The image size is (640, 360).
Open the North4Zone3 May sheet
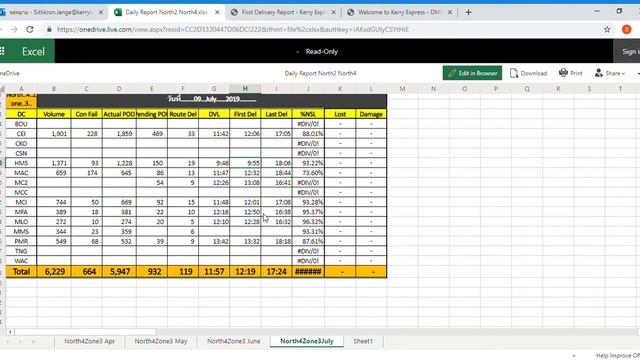(161, 341)
